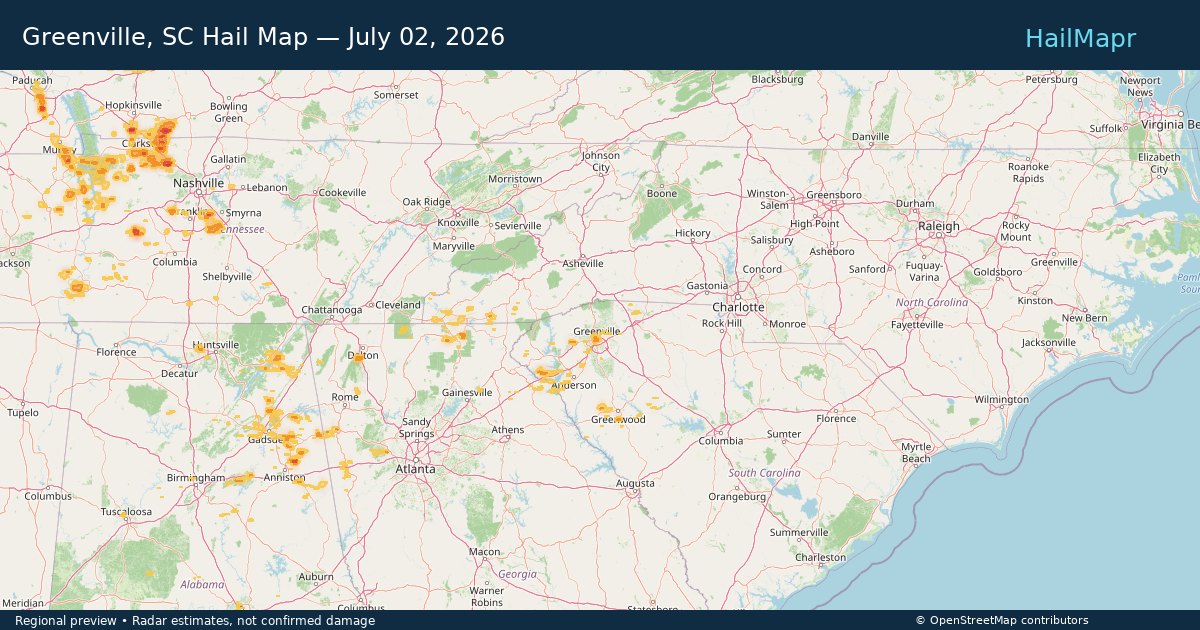The height and width of the screenshot is (630, 1200).
Task: Click the Cookeville city label
Action: coord(343,193)
